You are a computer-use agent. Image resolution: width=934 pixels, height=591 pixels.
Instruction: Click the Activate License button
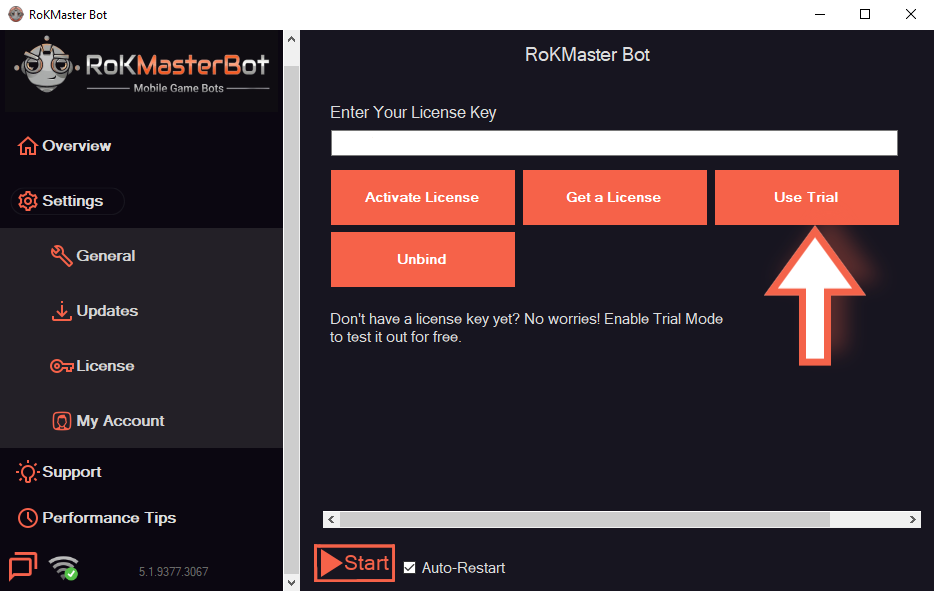pyautogui.click(x=423, y=198)
